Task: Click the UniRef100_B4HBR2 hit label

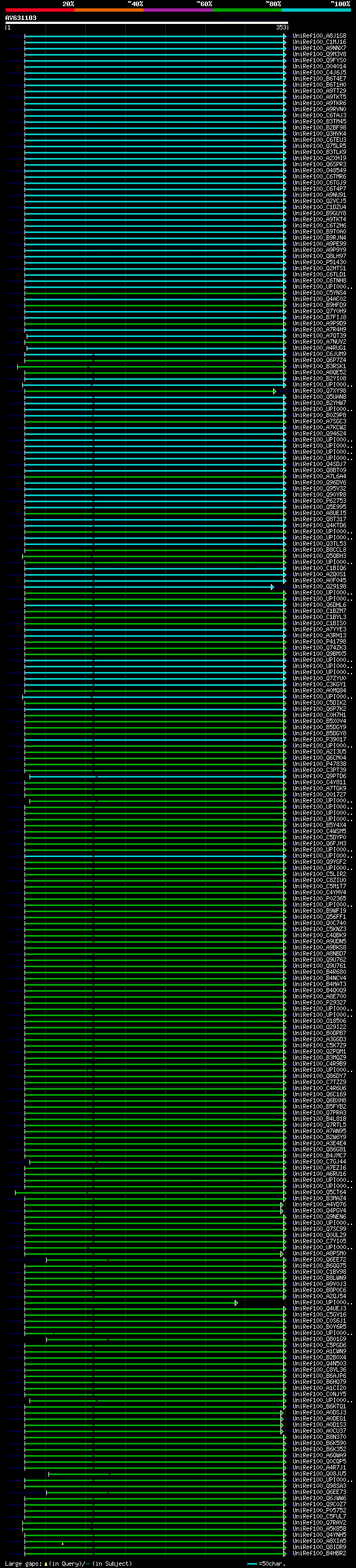Action: [x=319, y=1553]
